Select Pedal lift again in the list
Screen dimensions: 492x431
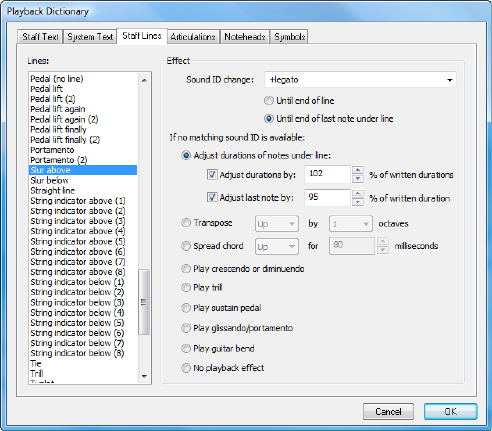83,109
